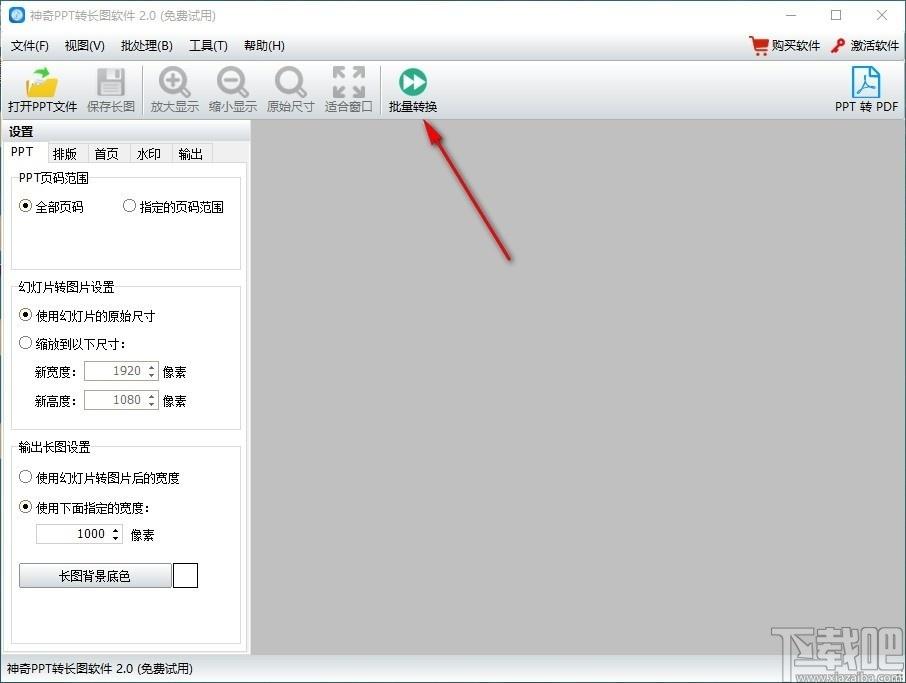Viewport: 906px width, 683px height.
Task: Switch to the PPT settings tab
Action: click(22, 152)
